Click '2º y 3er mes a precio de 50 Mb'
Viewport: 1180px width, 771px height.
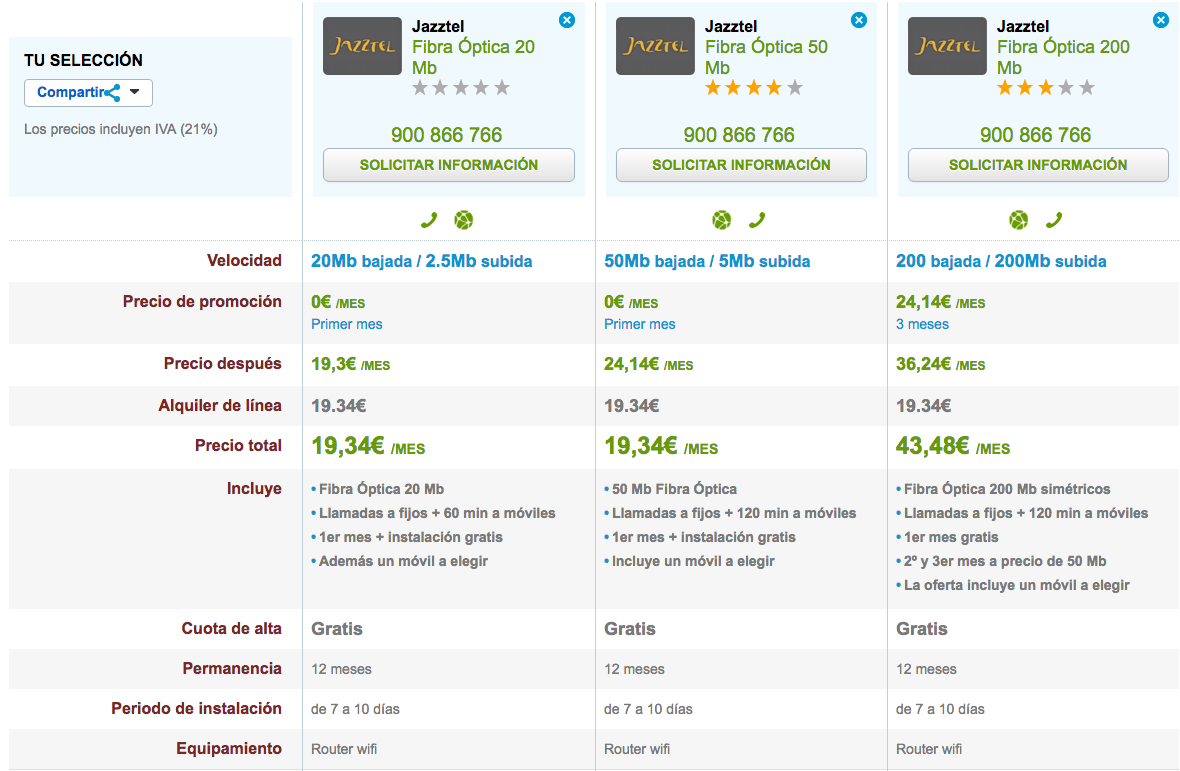(x=1005, y=561)
